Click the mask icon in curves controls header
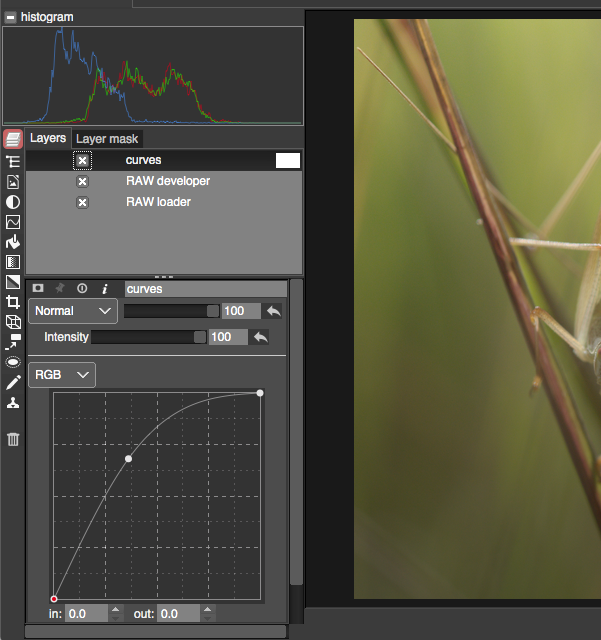 coord(38,288)
